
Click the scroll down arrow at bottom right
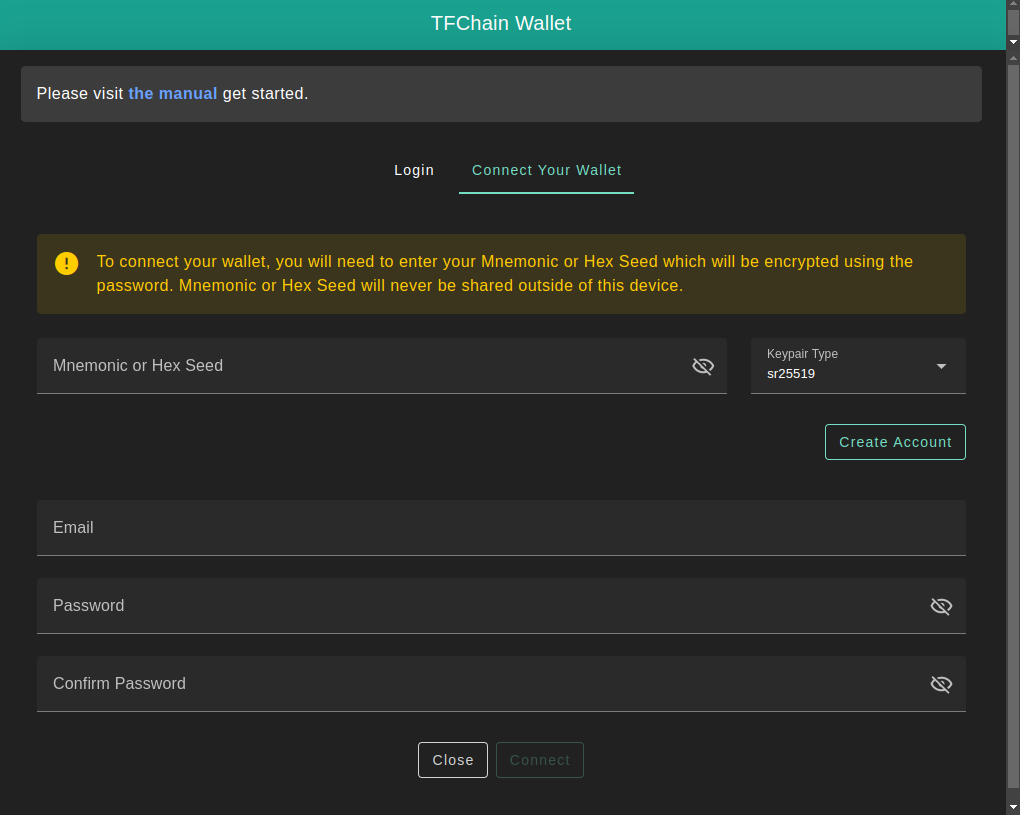1013,806
